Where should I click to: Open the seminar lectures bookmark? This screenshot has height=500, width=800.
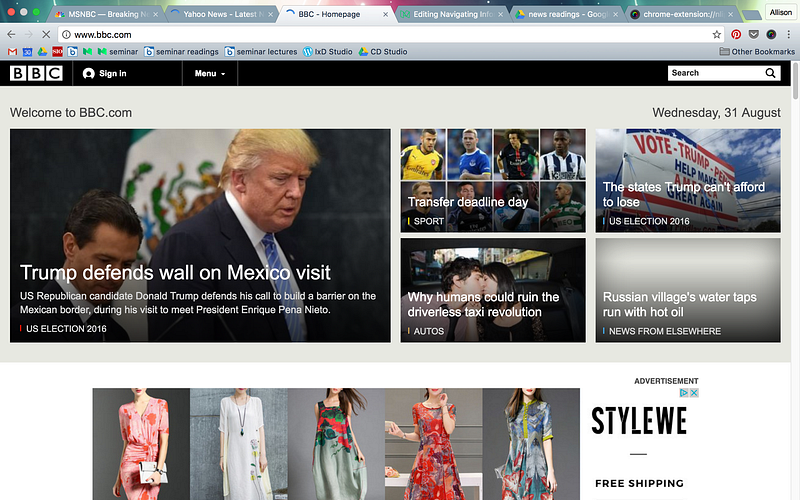pos(261,52)
